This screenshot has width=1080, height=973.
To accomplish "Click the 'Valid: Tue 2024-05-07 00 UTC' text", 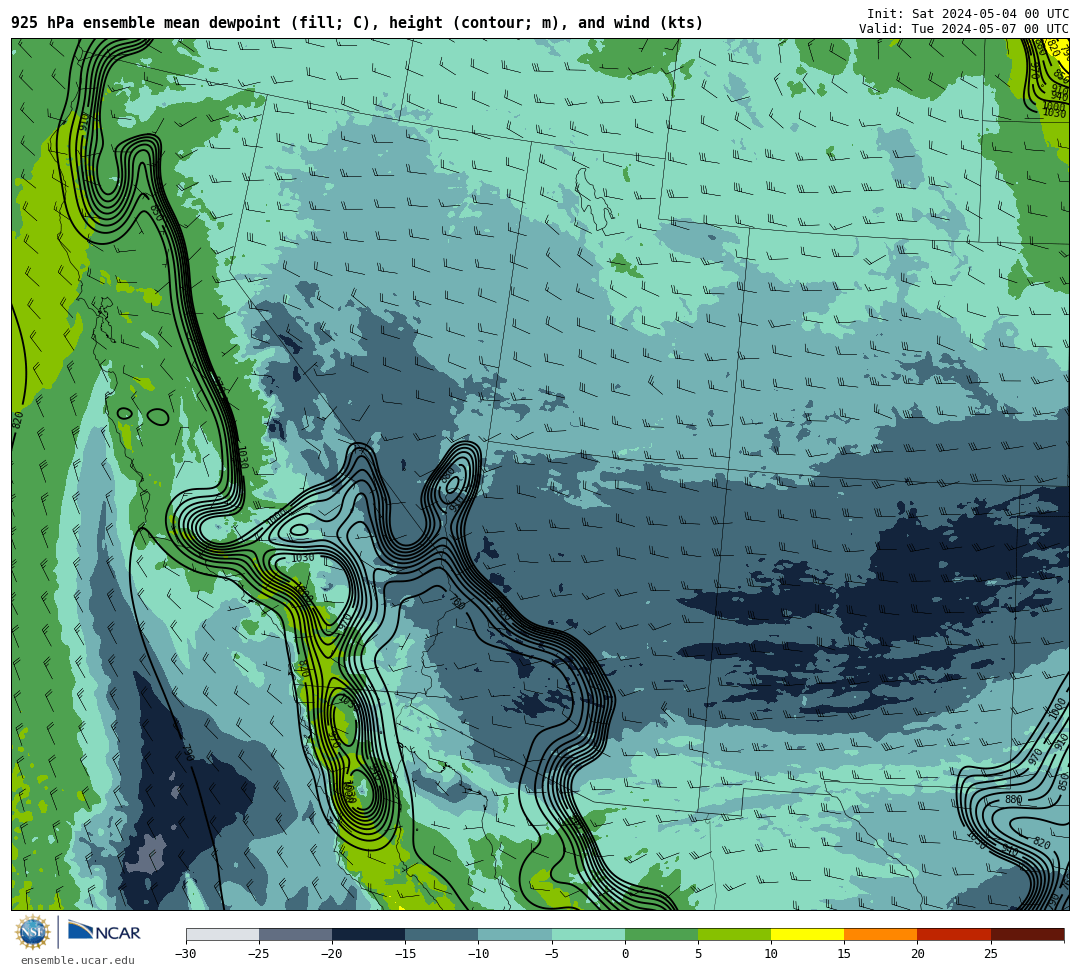I will pyautogui.click(x=964, y=29).
